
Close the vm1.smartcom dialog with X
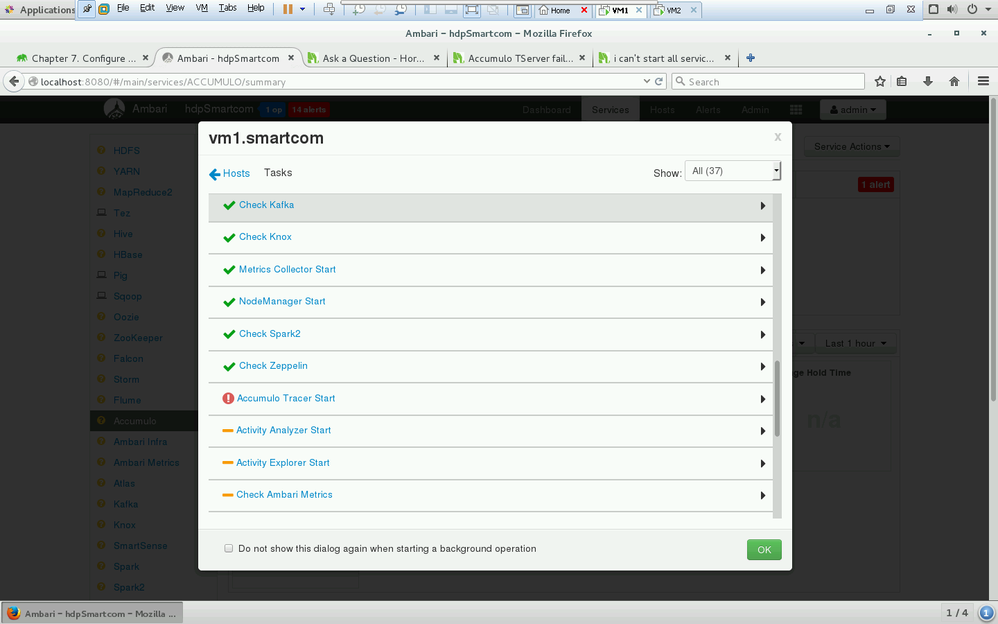[x=777, y=137]
